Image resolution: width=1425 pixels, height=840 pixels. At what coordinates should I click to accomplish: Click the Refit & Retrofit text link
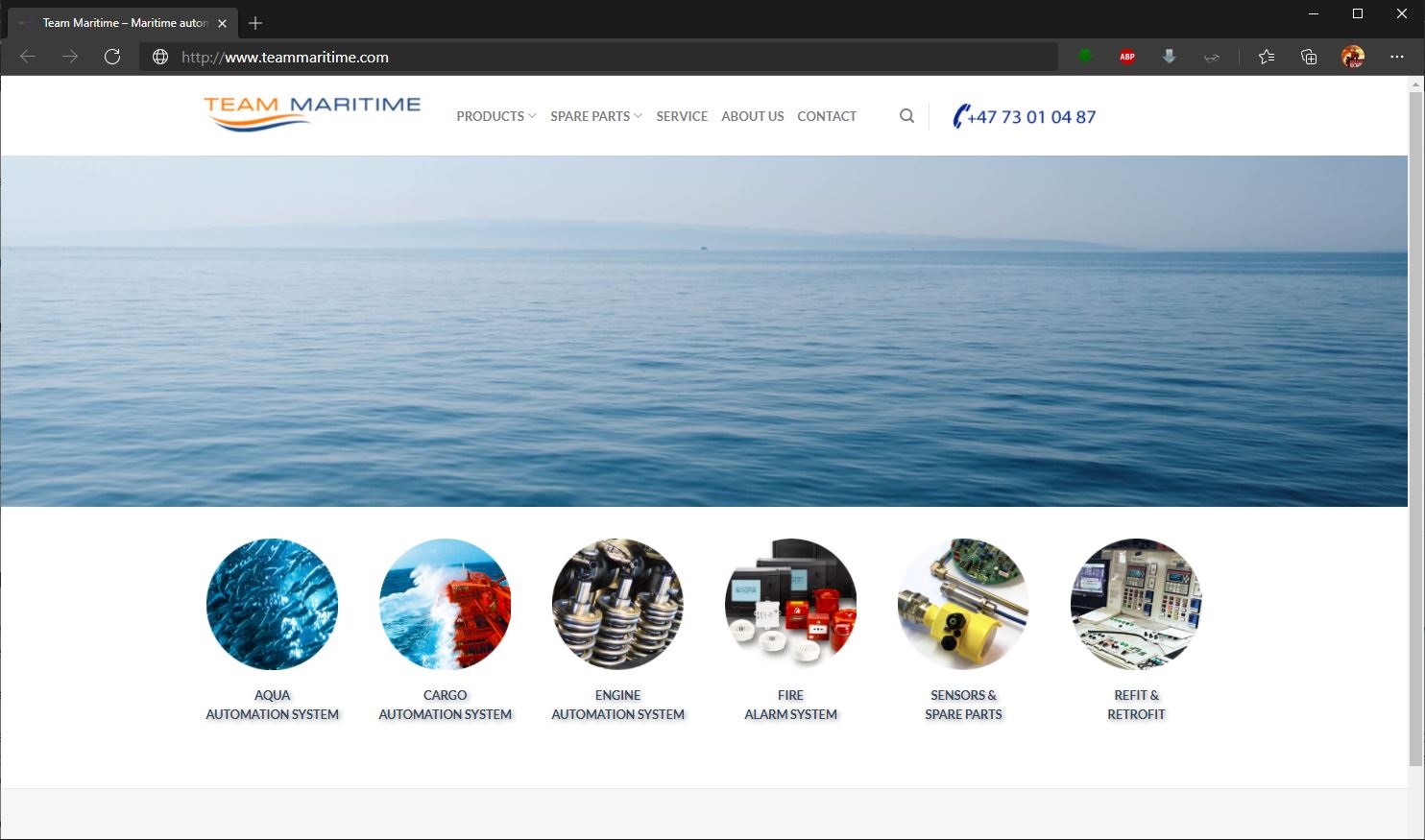point(1137,705)
